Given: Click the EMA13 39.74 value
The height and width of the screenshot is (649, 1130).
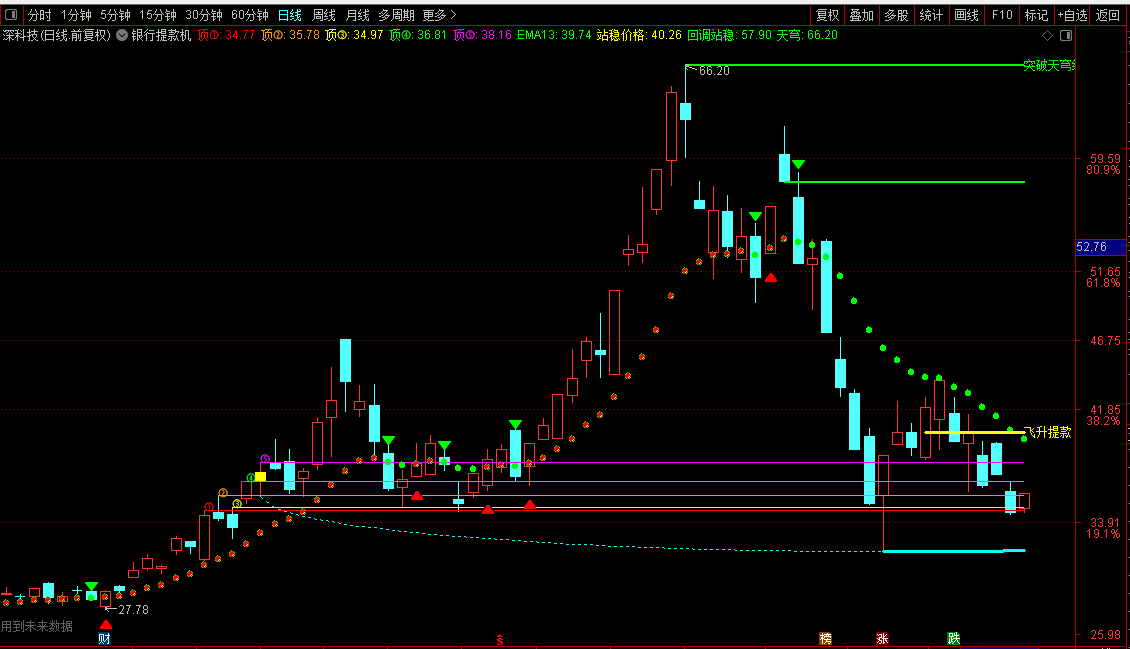Looking at the screenshot, I should point(554,35).
